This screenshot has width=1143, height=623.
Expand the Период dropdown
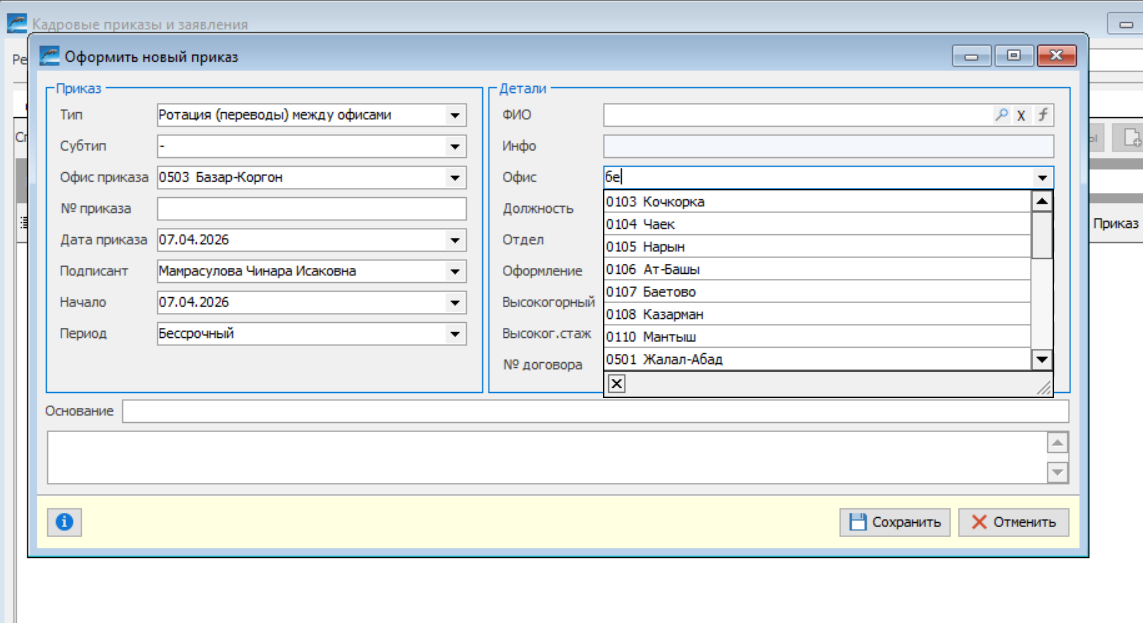(455, 334)
